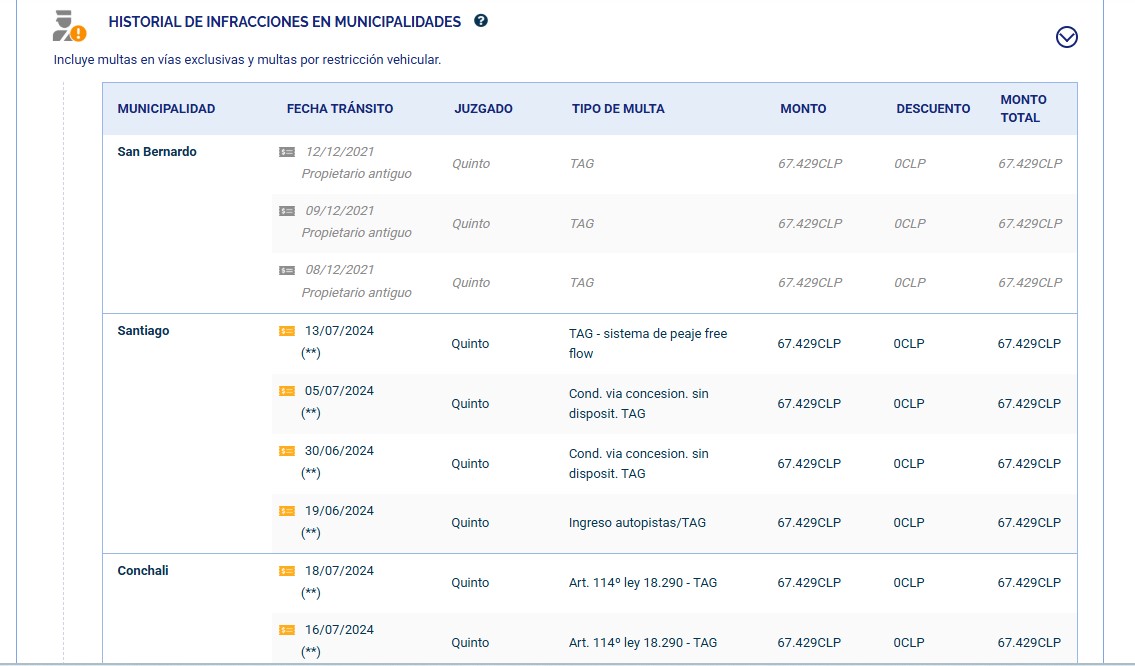The image size is (1135, 666).
Task: Click the yellow fine icon for 13/07/2024
Action: 287,331
